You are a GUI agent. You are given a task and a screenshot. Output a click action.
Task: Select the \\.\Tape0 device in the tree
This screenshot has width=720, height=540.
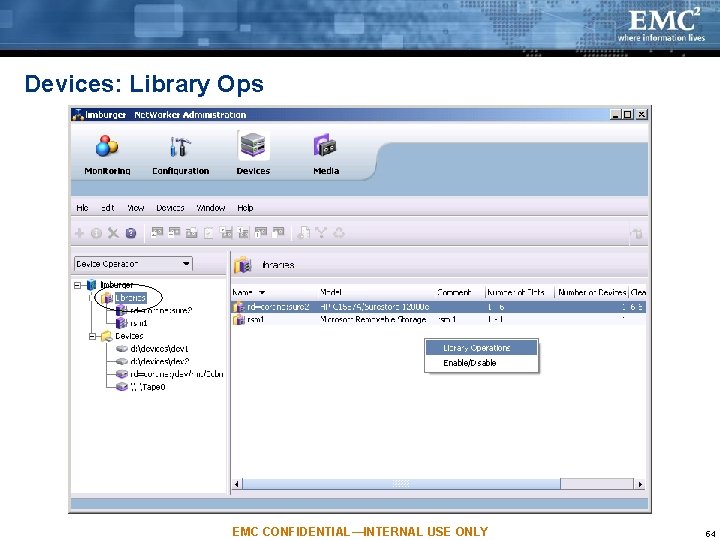coord(148,387)
